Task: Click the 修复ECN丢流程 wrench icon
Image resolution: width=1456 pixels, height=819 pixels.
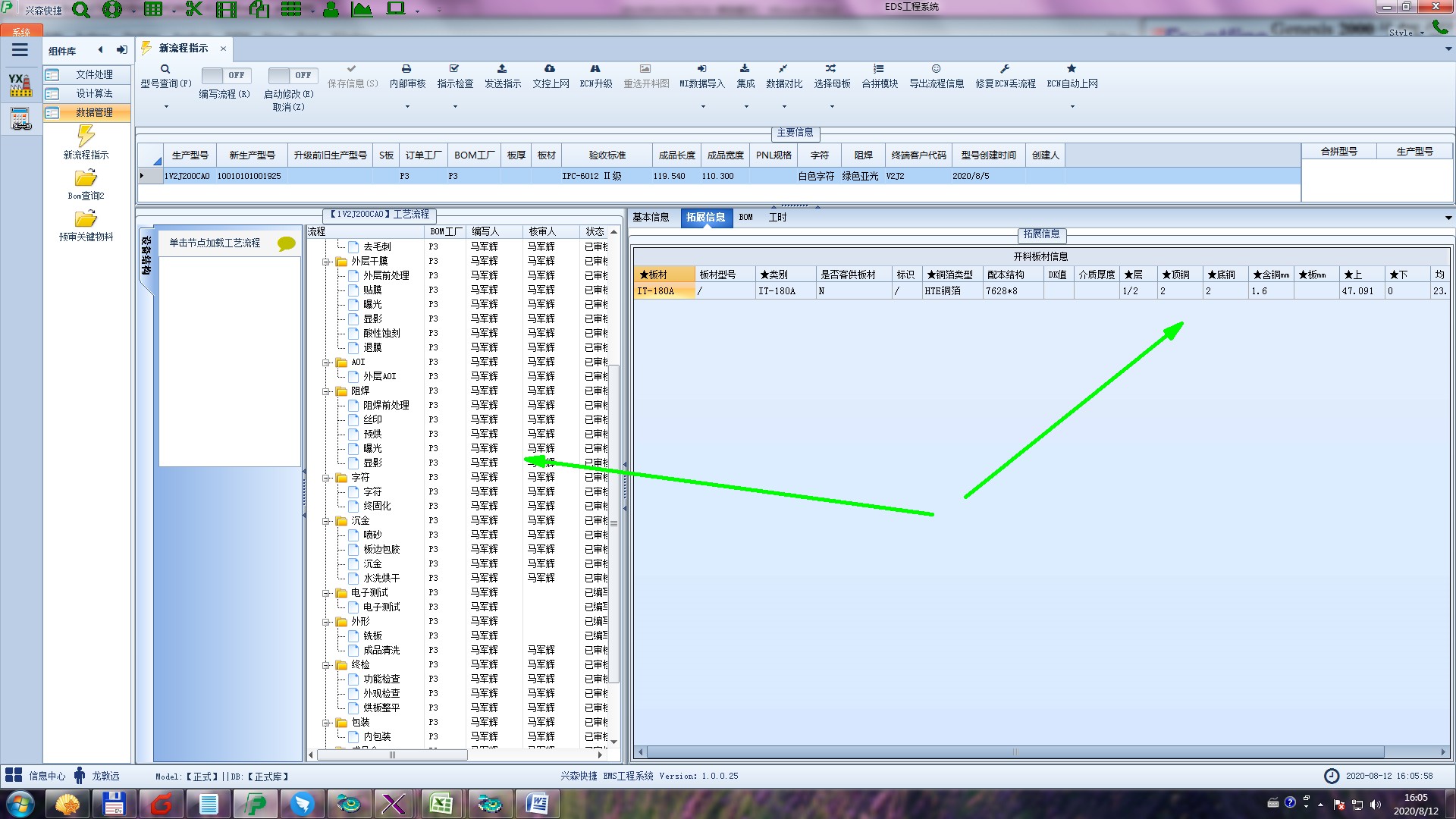Action: (x=1005, y=69)
